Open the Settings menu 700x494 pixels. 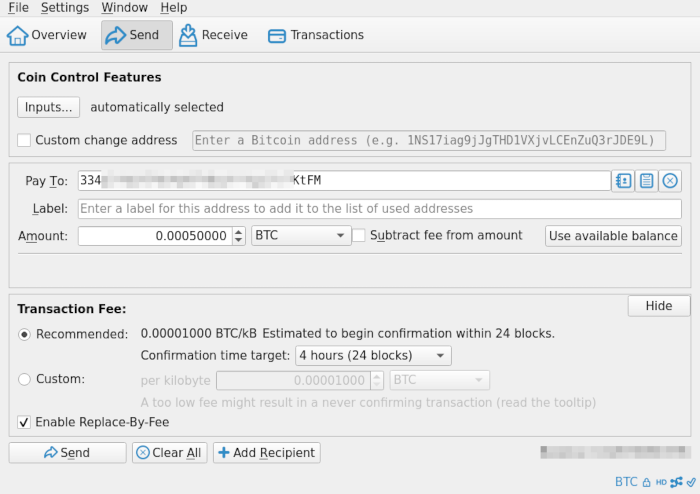tap(65, 8)
